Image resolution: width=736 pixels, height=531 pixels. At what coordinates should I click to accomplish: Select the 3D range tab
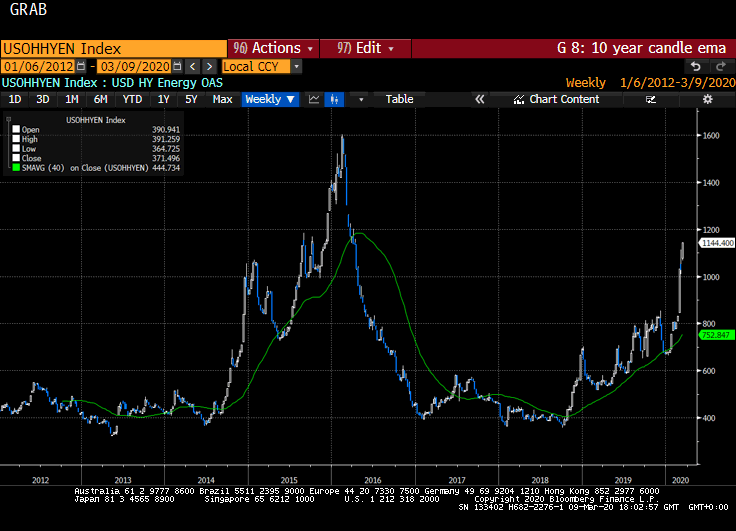pos(43,100)
